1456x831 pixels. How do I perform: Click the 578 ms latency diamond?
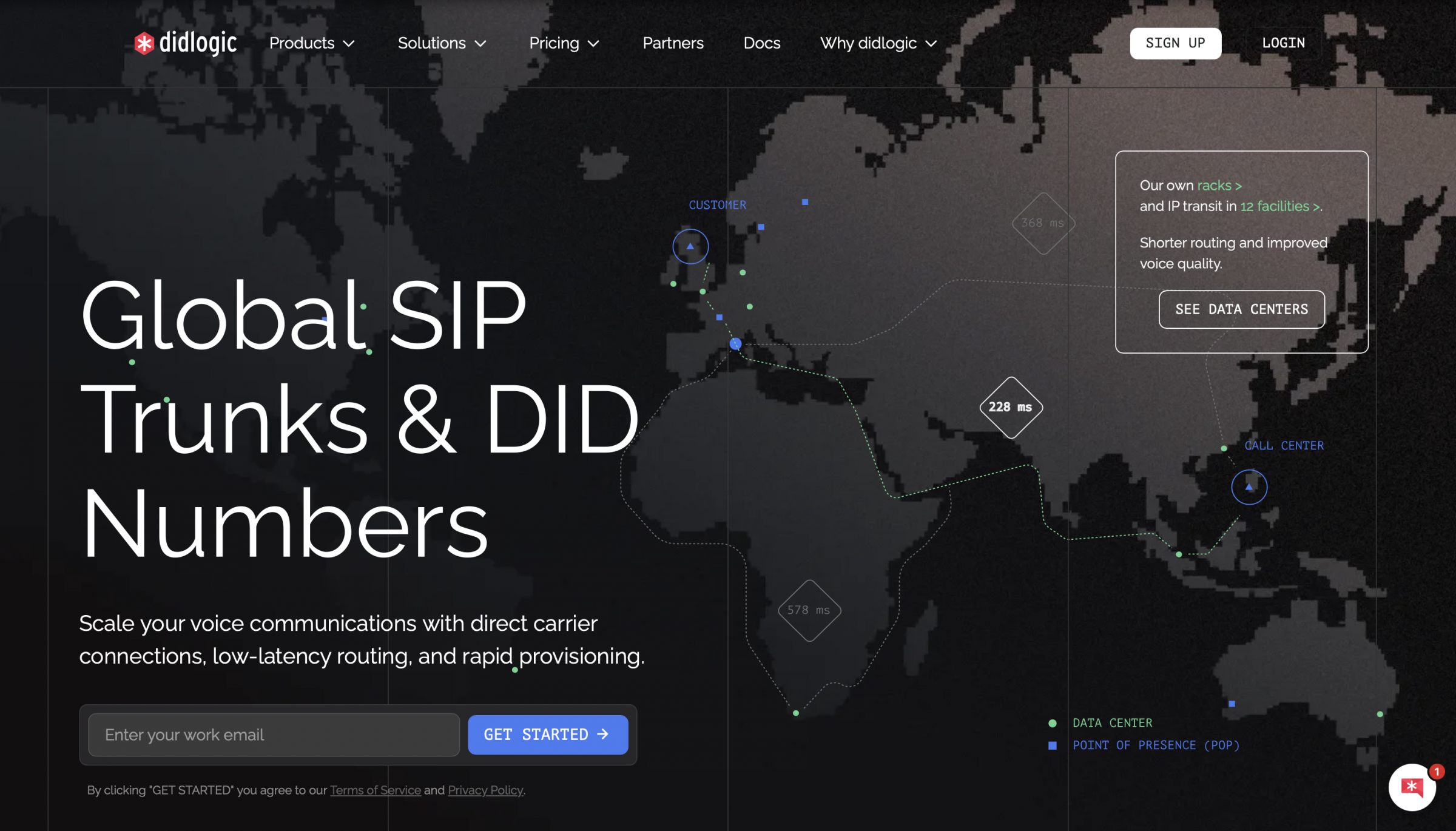(x=809, y=610)
